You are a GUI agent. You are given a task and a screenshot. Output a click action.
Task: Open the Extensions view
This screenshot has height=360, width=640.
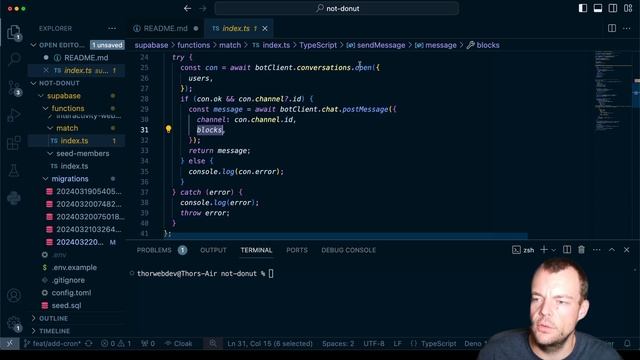(14, 143)
